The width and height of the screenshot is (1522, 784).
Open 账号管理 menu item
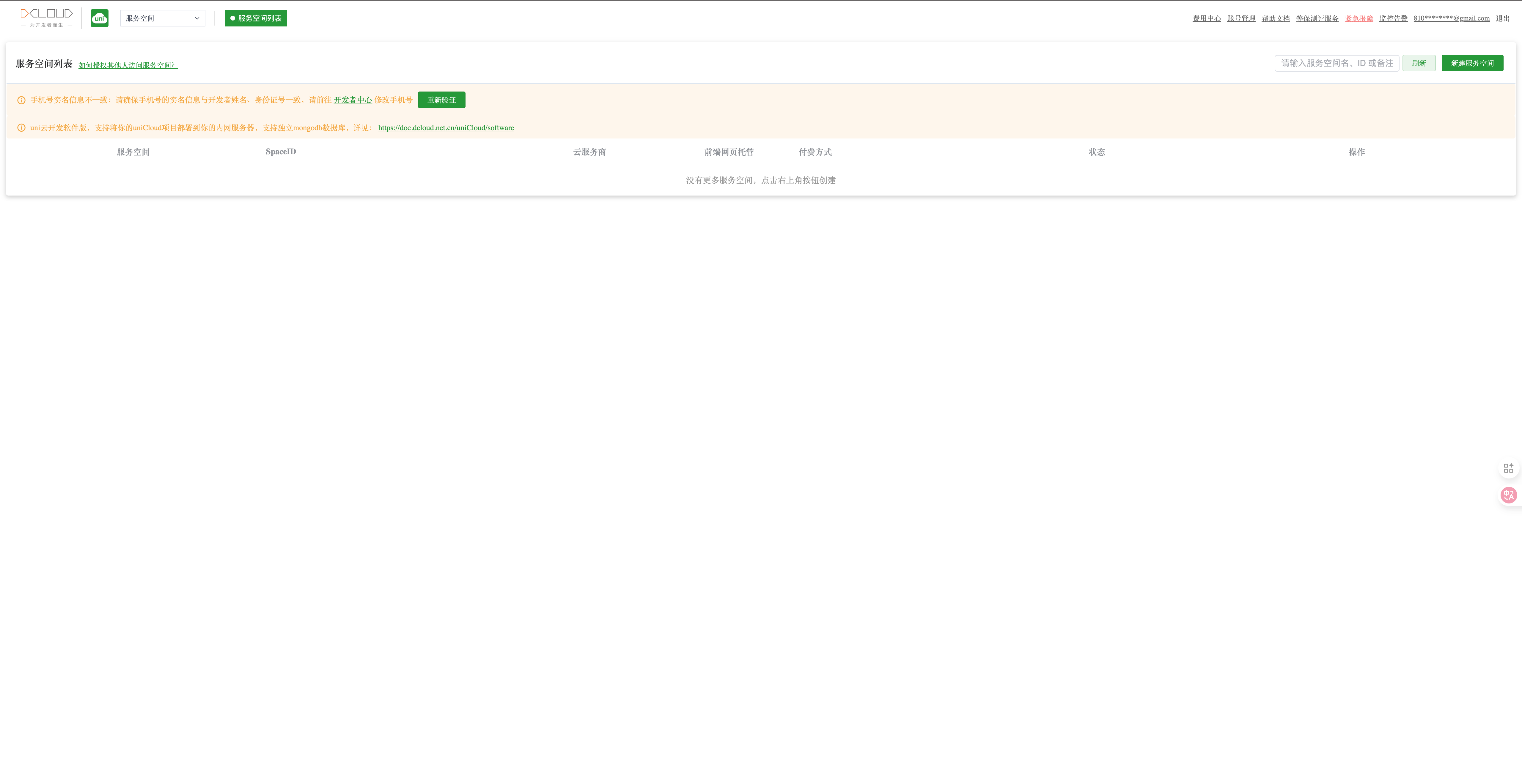(1241, 18)
